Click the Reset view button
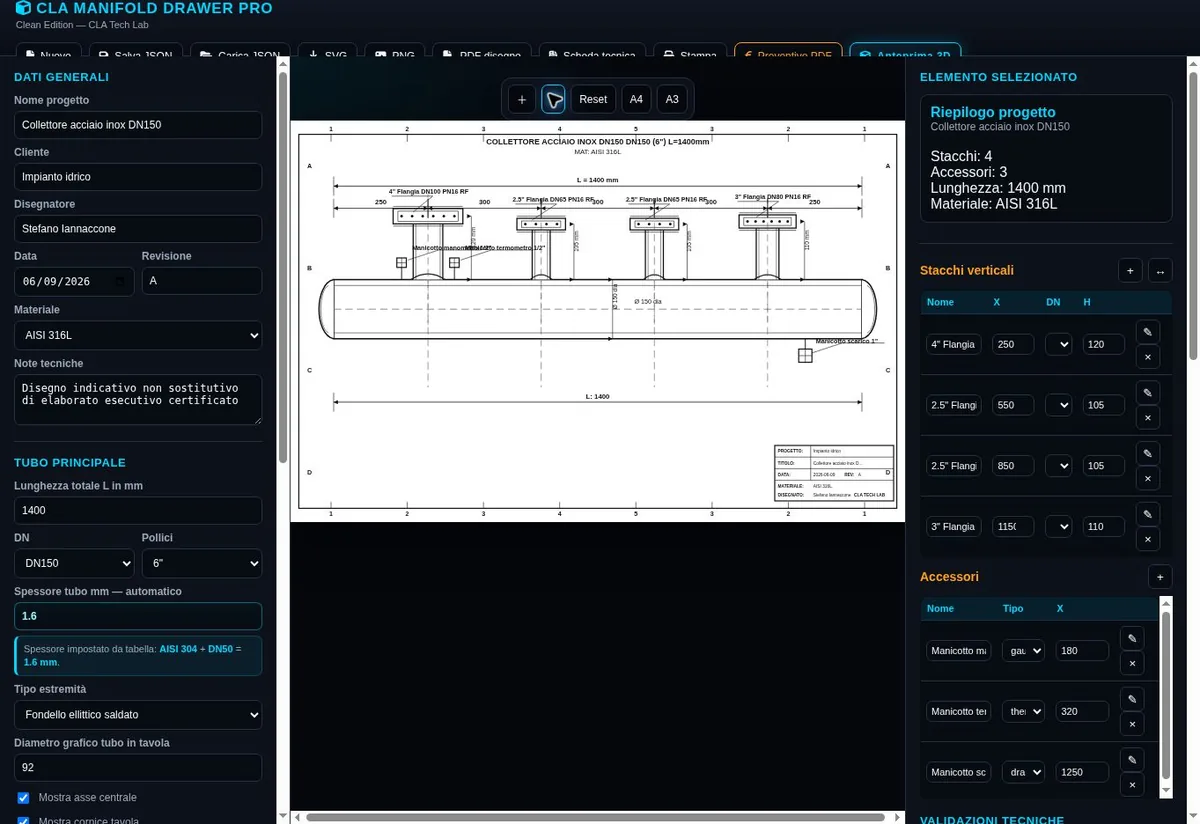The height and width of the screenshot is (824, 1200). click(593, 99)
